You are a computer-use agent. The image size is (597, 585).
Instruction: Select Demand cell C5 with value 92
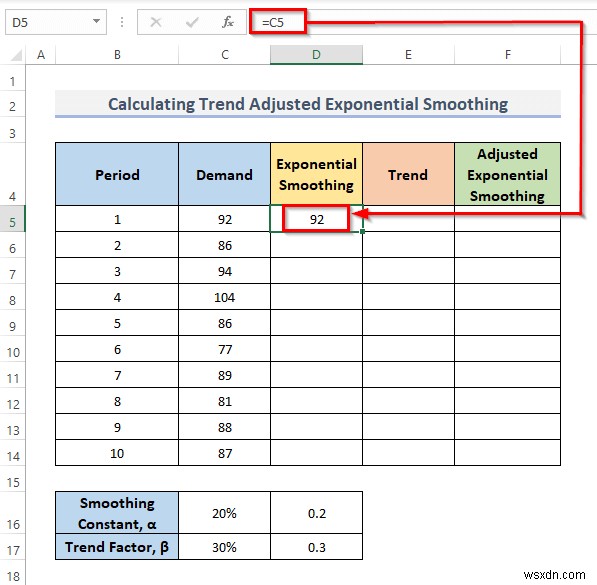[x=225, y=219]
